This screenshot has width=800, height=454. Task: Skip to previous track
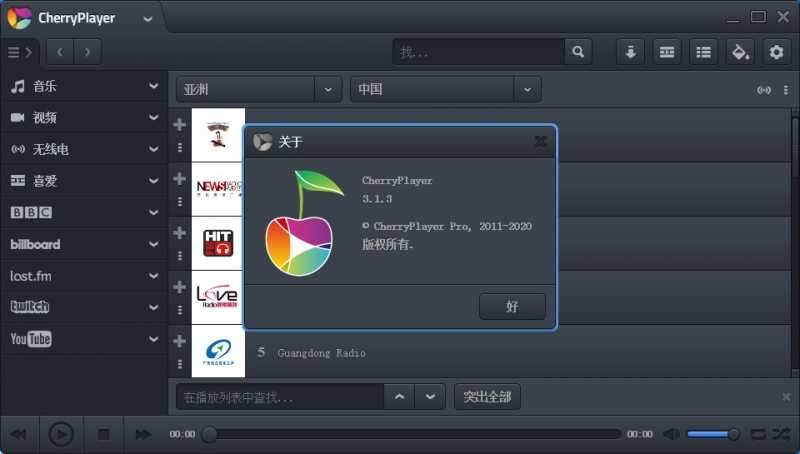(18, 435)
